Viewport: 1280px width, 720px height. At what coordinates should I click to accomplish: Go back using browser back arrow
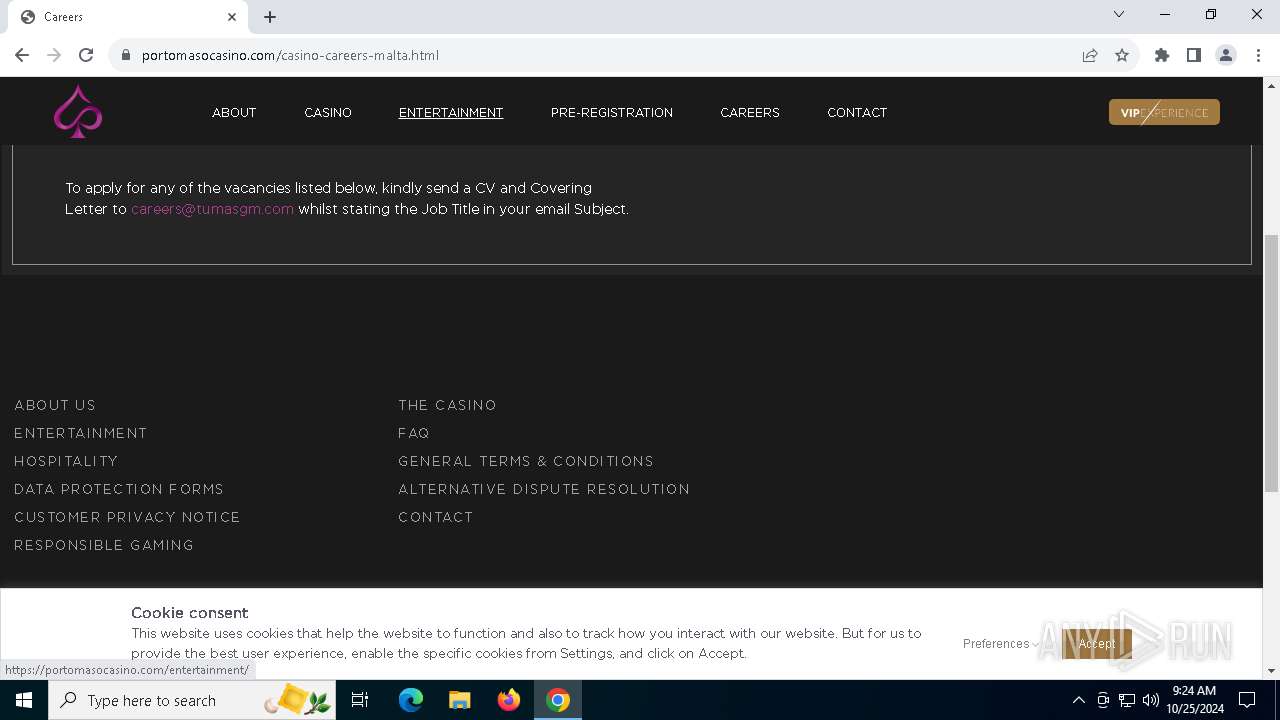pos(22,55)
